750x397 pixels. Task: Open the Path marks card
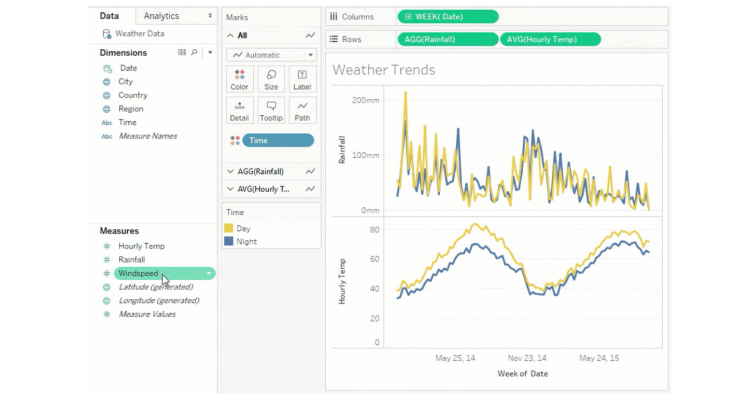coord(302,110)
